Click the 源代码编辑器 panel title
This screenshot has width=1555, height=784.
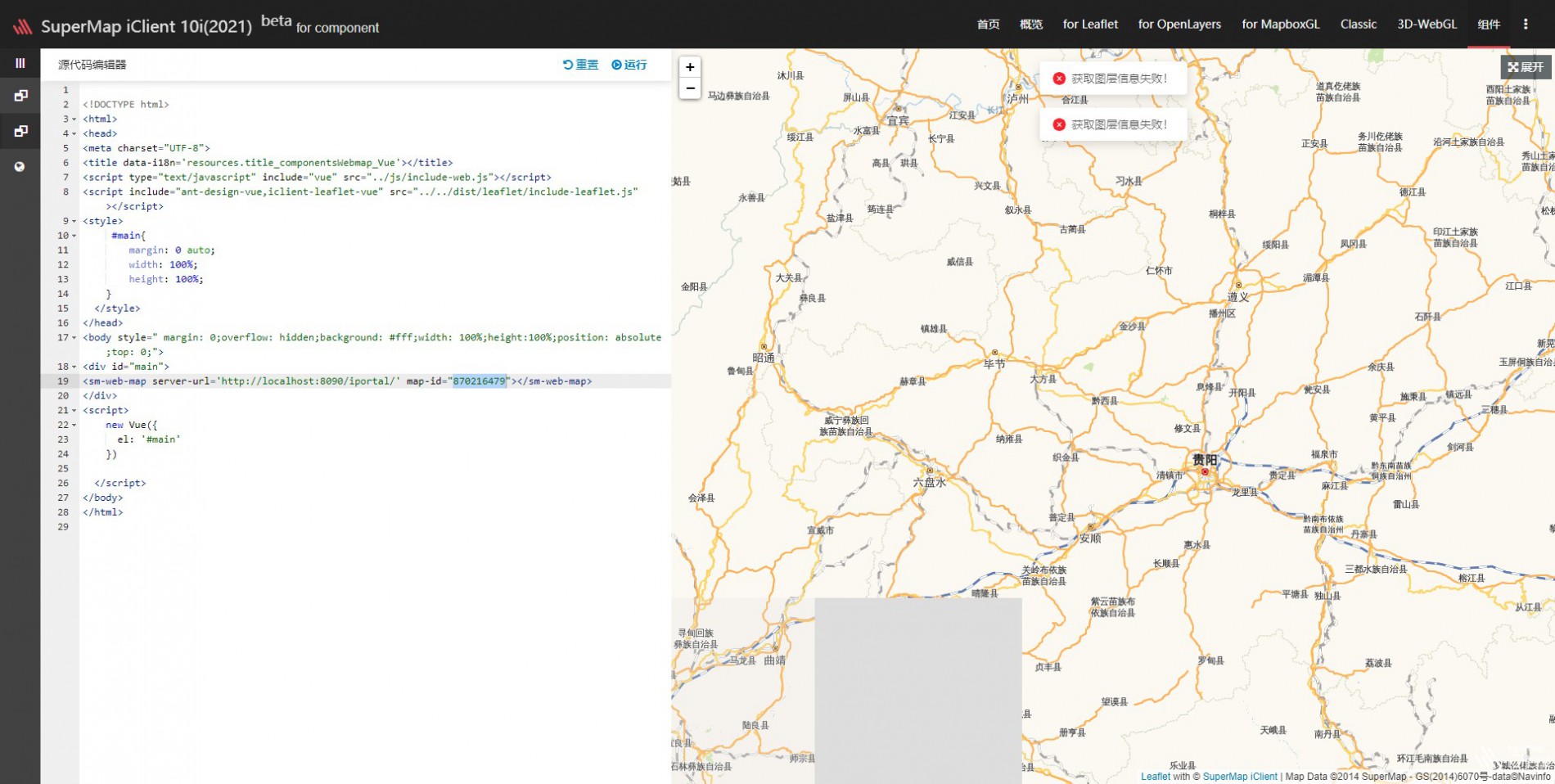pyautogui.click(x=92, y=65)
